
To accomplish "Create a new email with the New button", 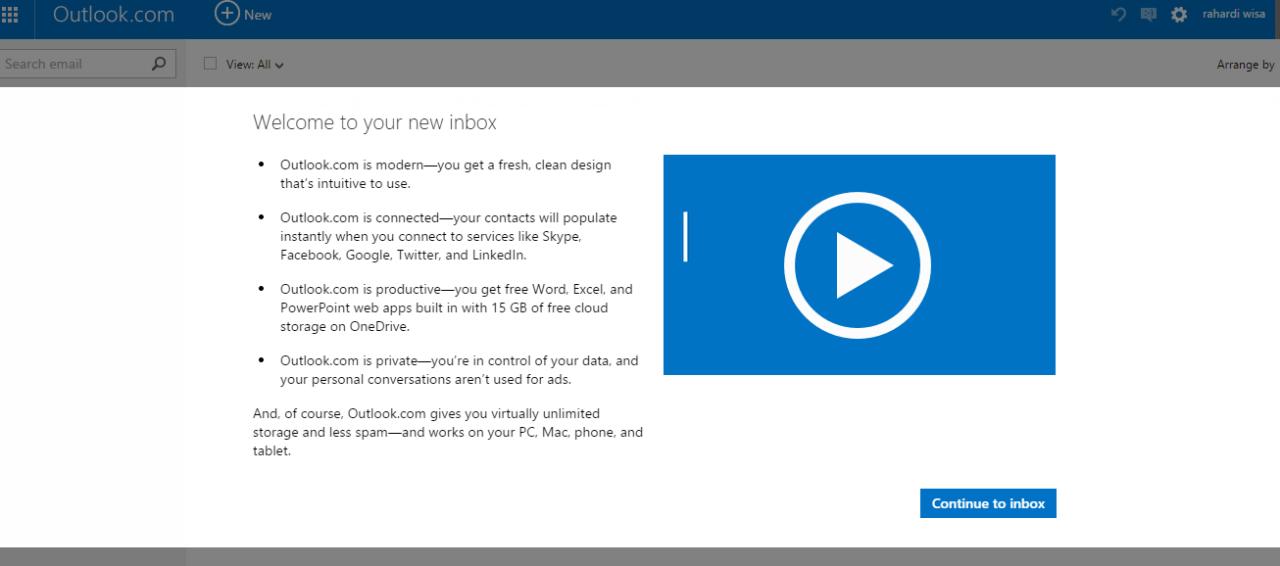I will coord(243,14).
